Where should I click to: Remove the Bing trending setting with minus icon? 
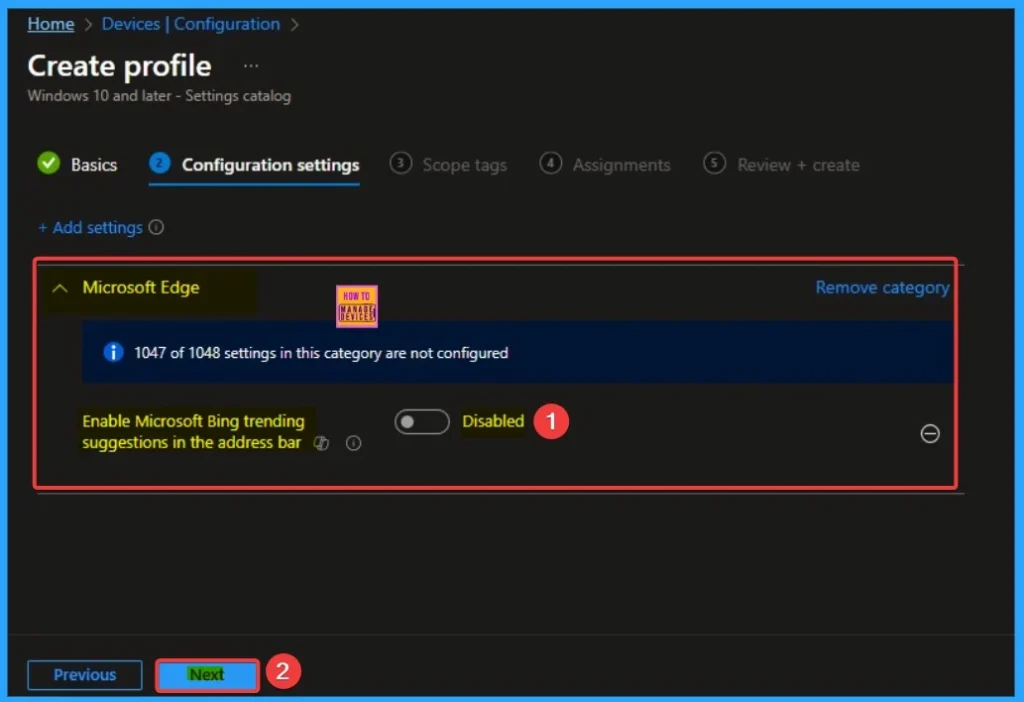(x=930, y=434)
